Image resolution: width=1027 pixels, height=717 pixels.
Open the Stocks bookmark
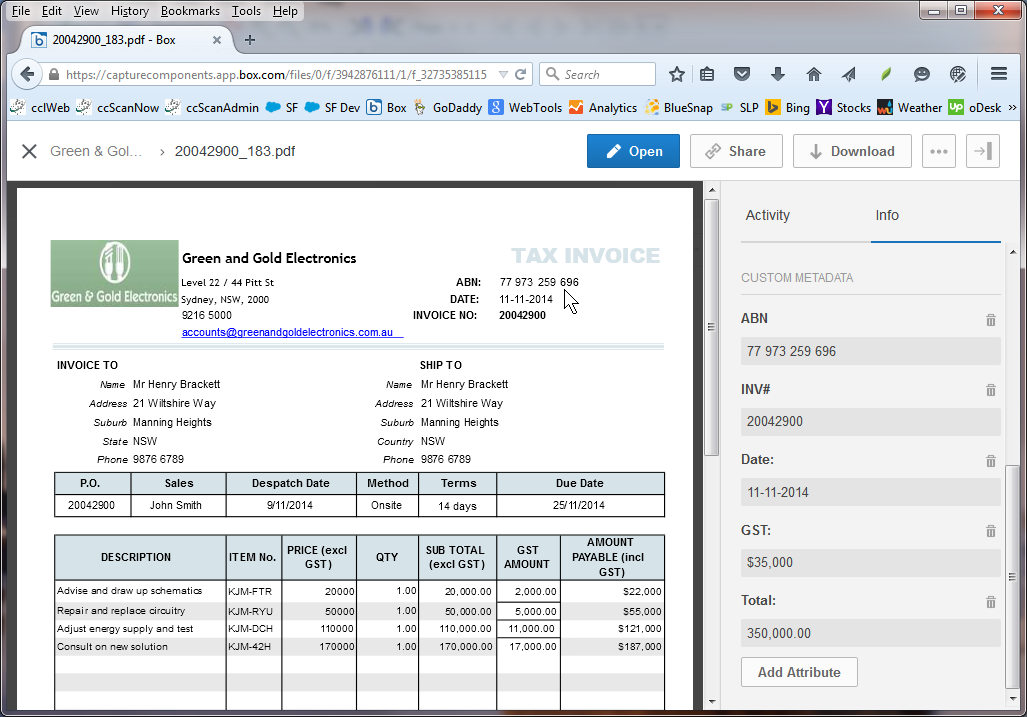click(x=844, y=107)
